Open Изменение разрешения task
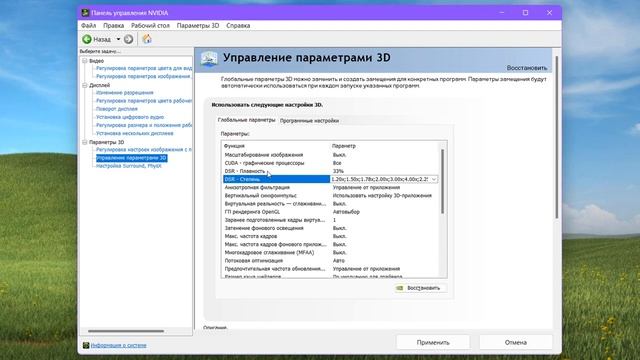 tap(124, 93)
